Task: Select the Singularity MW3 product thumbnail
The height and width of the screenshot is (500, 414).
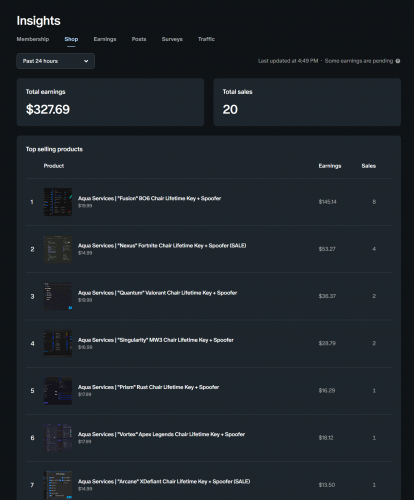Action: click(58, 343)
